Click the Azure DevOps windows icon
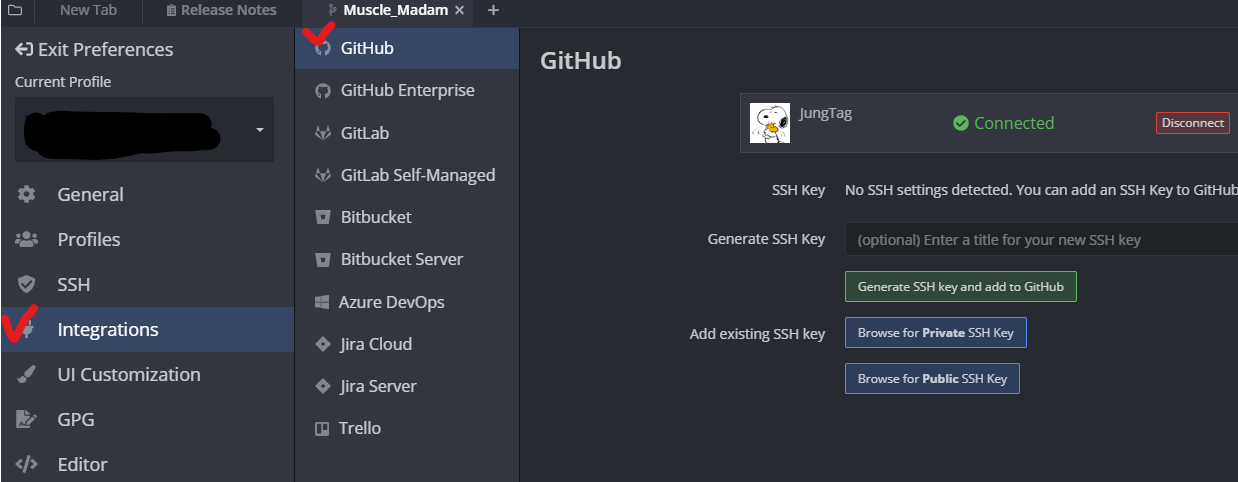 pos(322,302)
